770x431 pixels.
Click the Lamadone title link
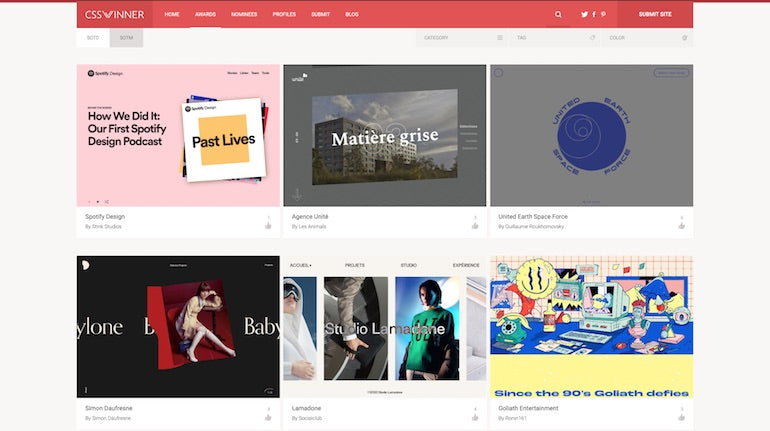[306, 408]
